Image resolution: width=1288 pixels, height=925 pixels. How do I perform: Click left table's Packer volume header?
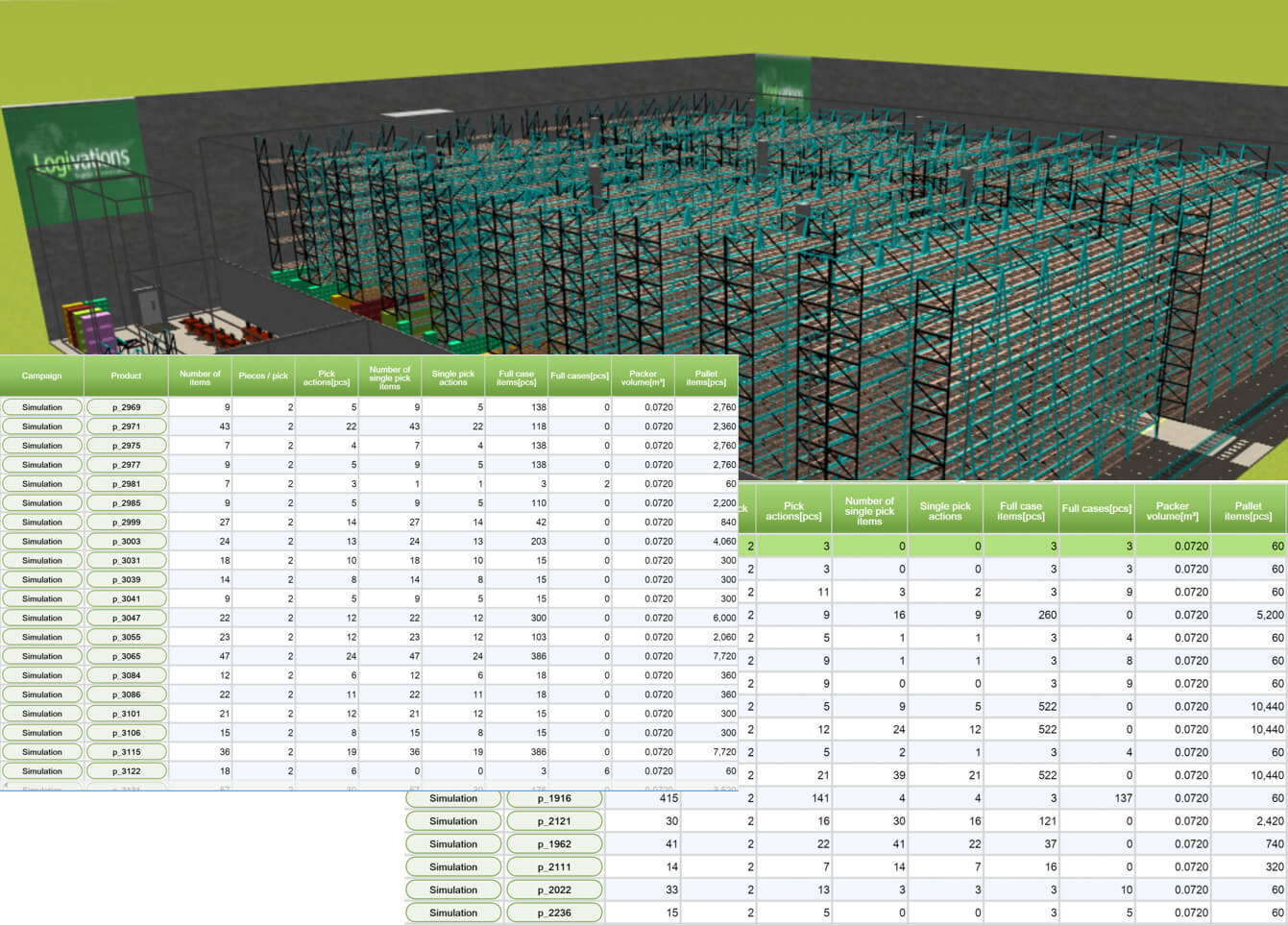coord(643,376)
